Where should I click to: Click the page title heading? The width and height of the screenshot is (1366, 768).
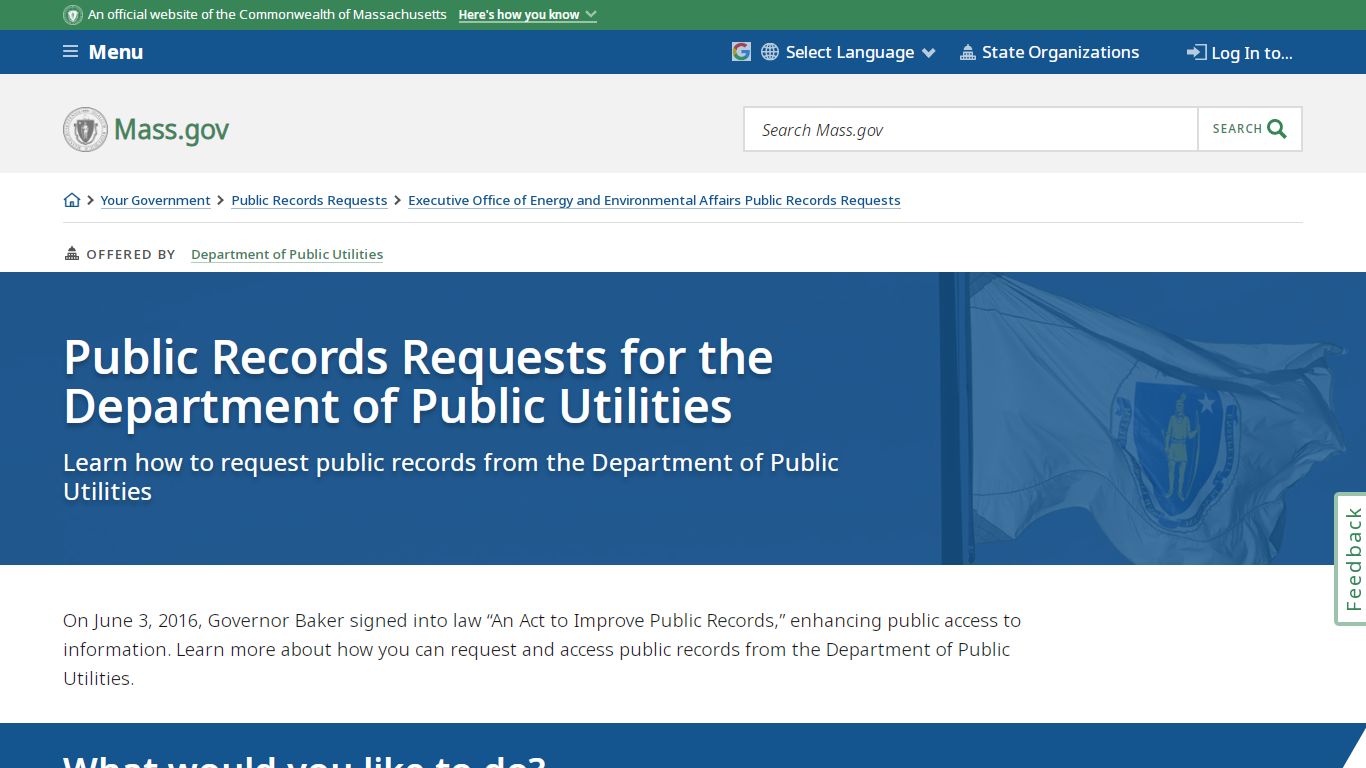tap(418, 382)
